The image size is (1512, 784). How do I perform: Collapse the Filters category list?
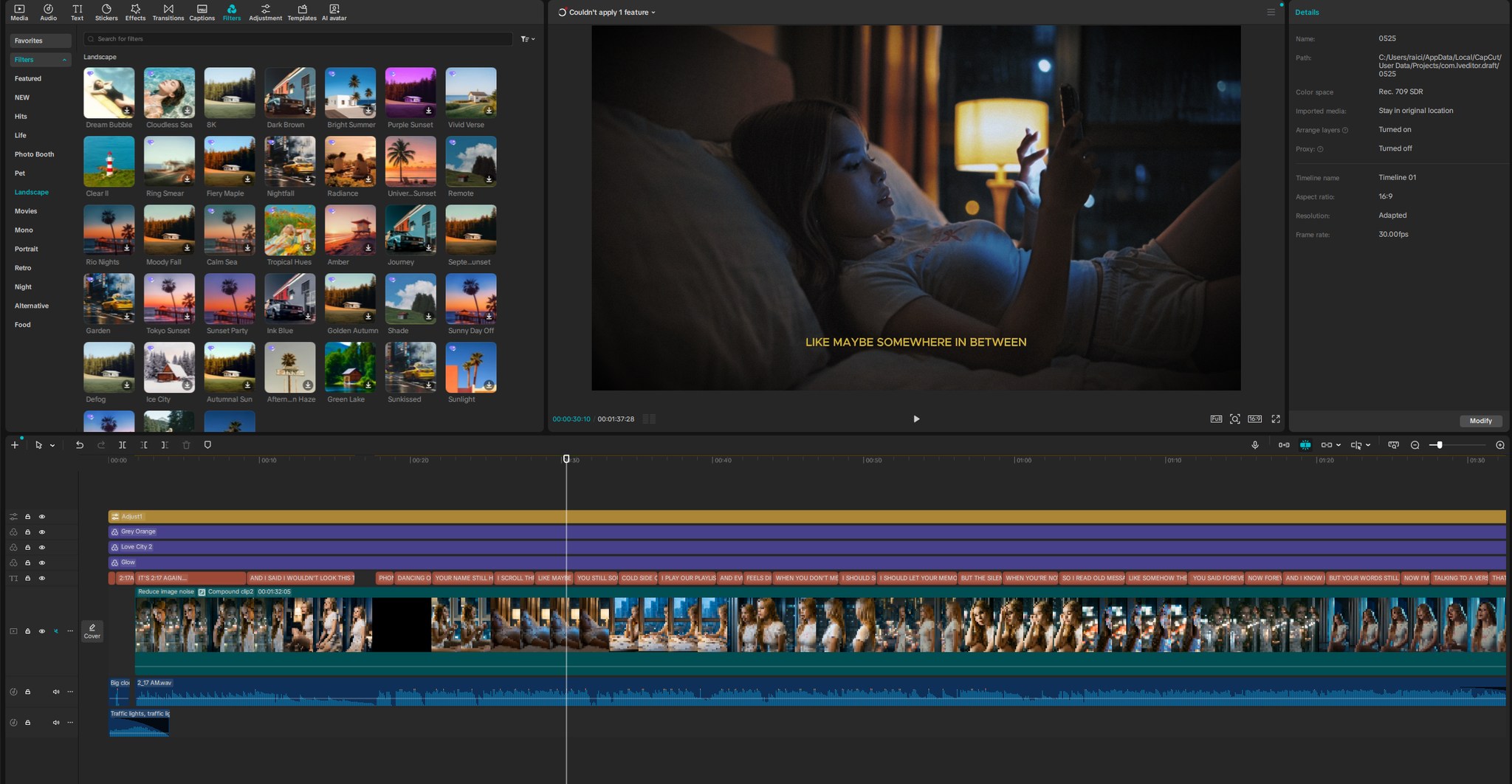coord(64,60)
